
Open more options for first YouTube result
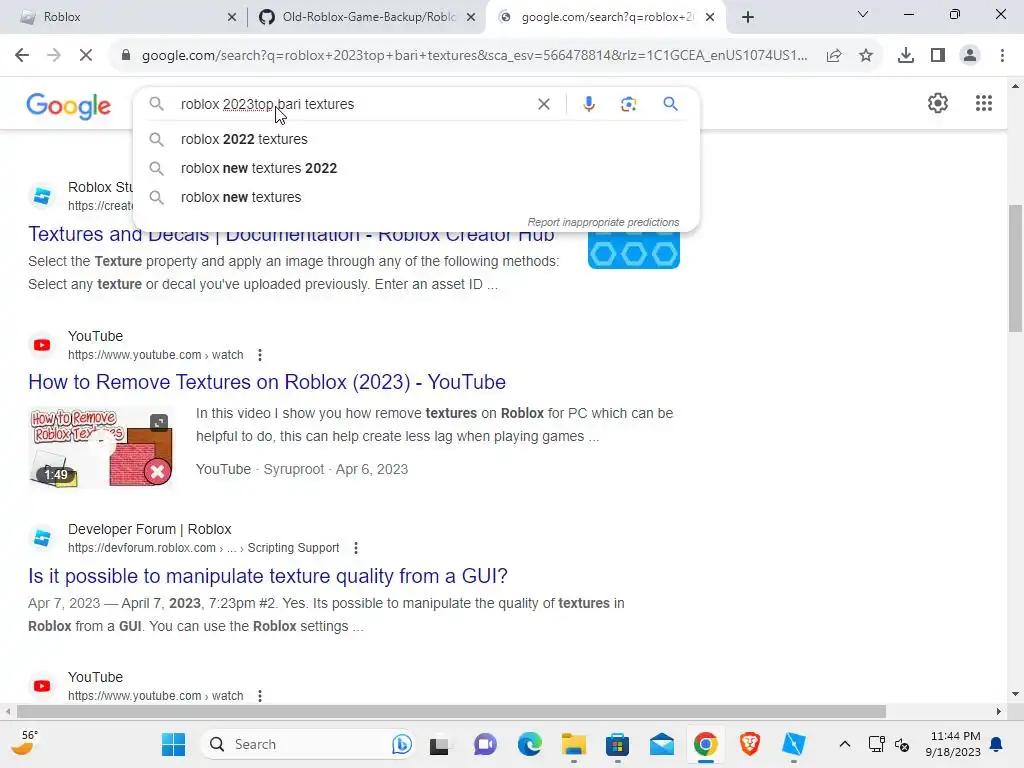click(260, 355)
